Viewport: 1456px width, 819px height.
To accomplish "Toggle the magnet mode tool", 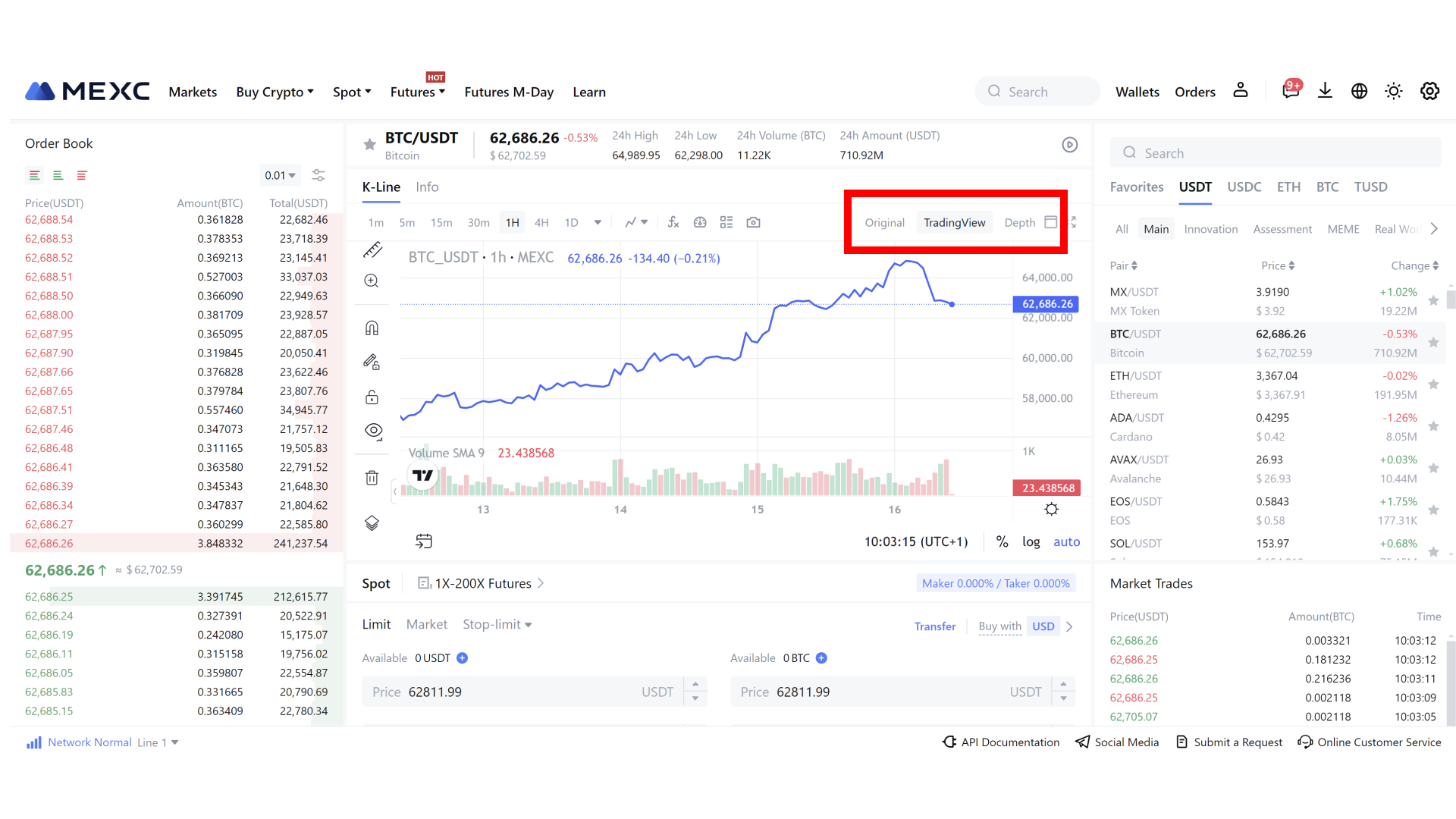I will pos(372,328).
